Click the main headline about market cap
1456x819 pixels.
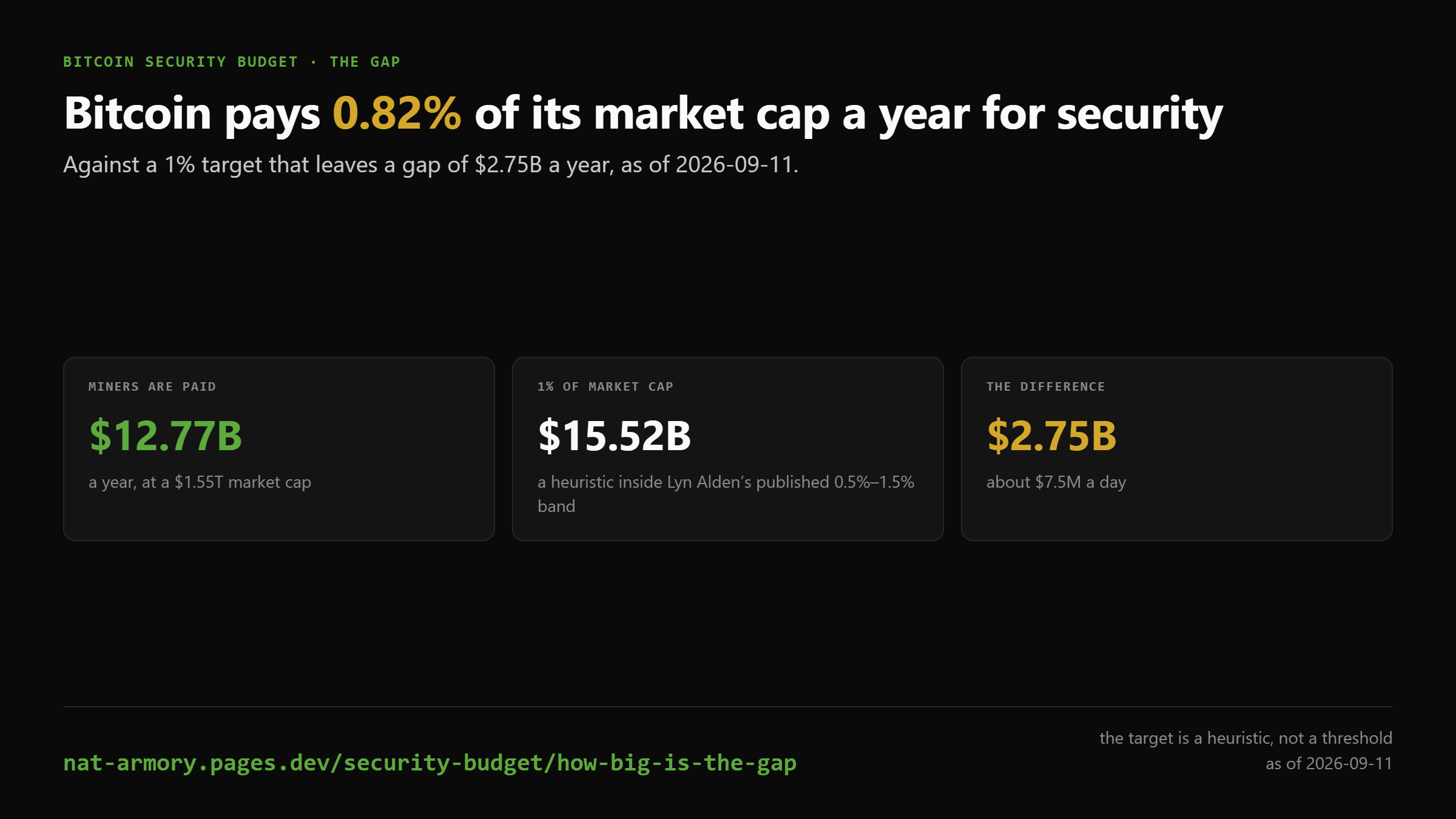coord(644,114)
